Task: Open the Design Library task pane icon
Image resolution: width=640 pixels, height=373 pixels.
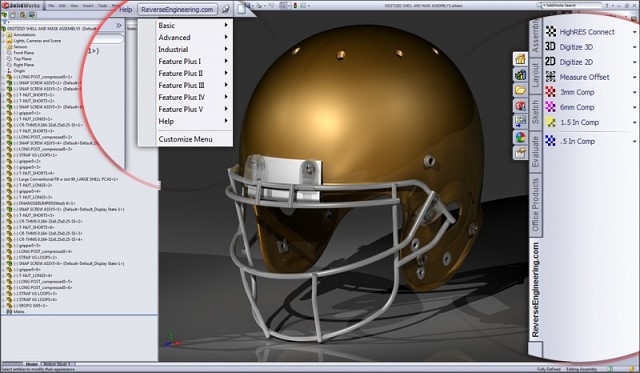Action: tap(520, 75)
